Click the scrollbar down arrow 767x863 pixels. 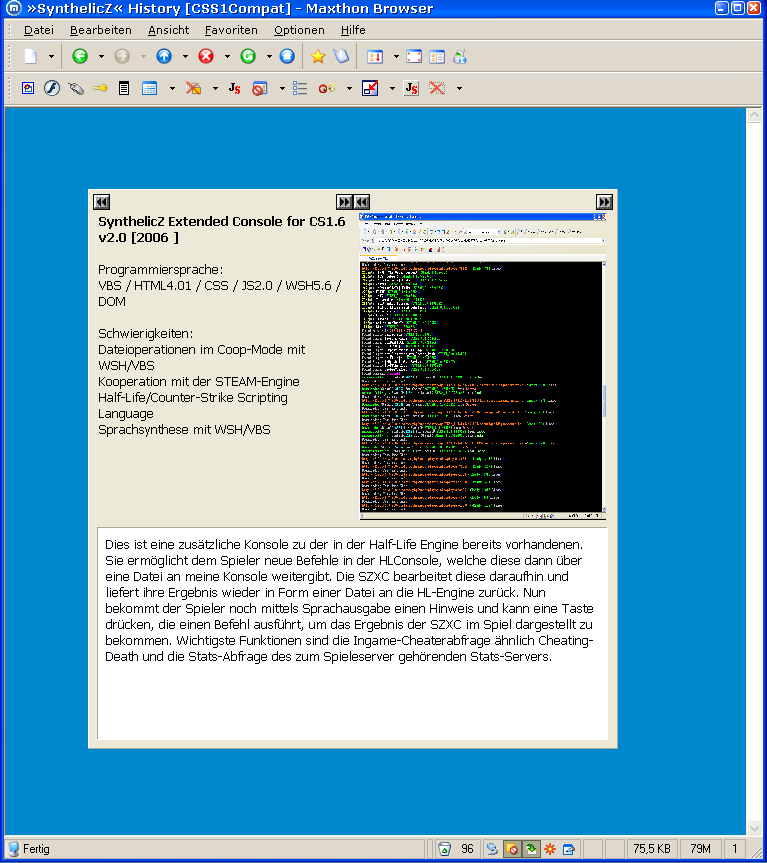(x=754, y=828)
